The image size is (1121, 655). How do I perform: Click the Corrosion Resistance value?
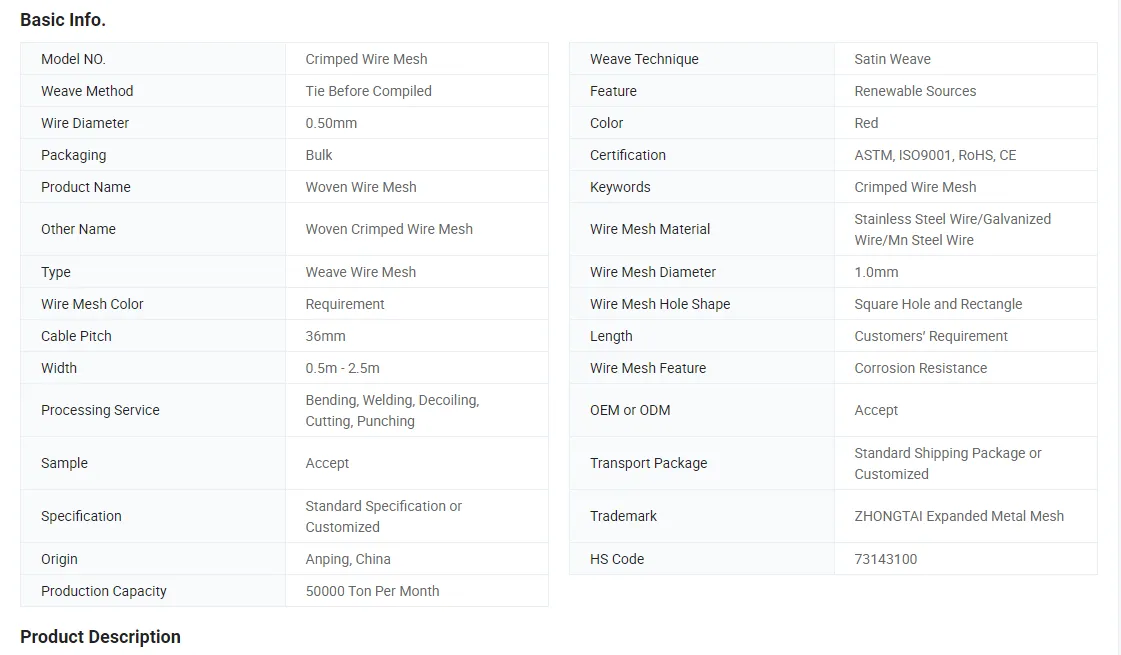(920, 368)
